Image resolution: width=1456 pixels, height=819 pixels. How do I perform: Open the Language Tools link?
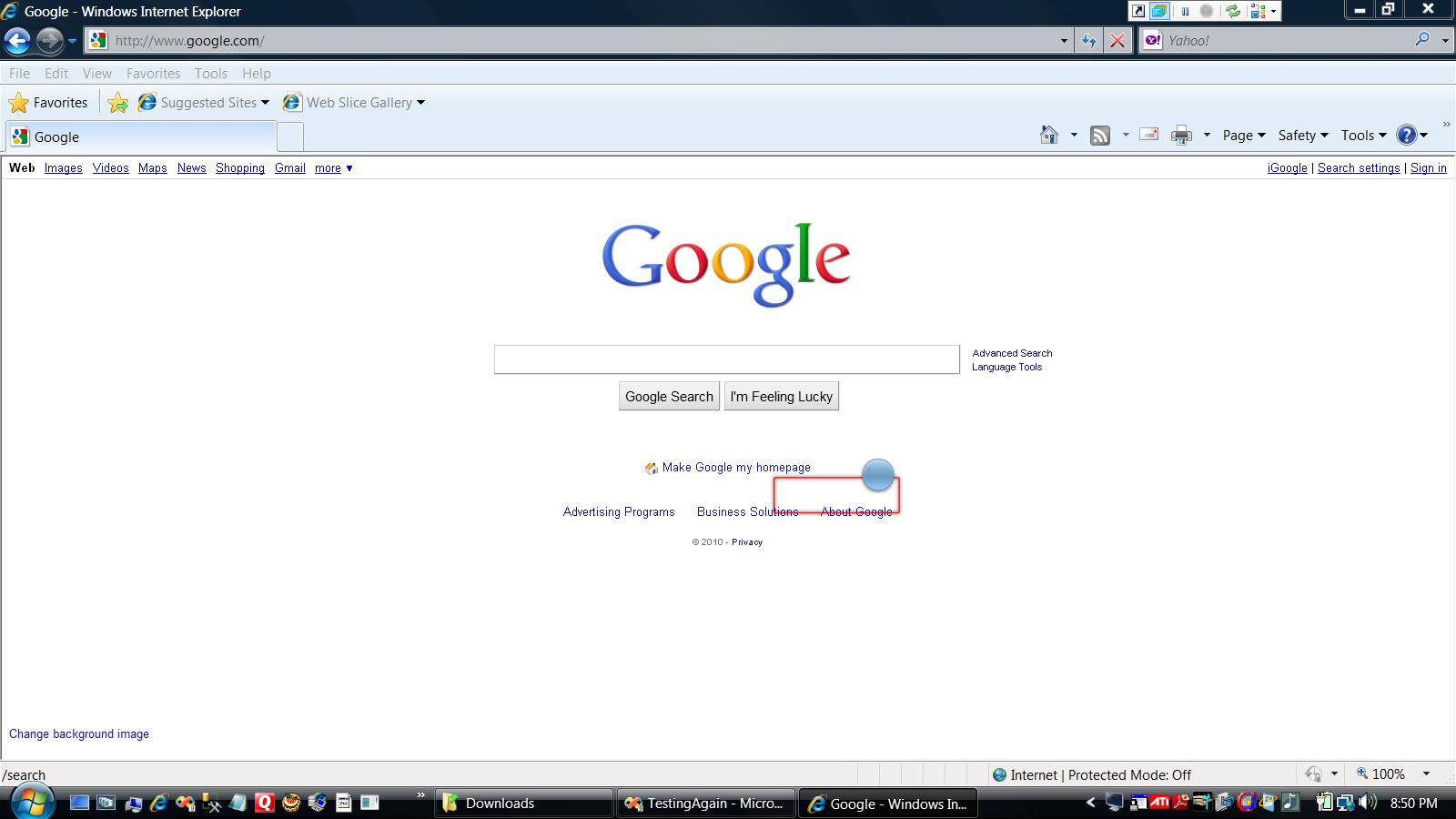tap(1006, 367)
